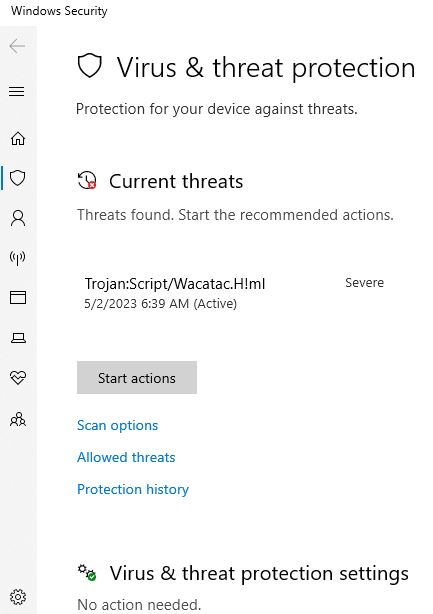Open the Protection history link
The height and width of the screenshot is (614, 433).
tap(133, 489)
